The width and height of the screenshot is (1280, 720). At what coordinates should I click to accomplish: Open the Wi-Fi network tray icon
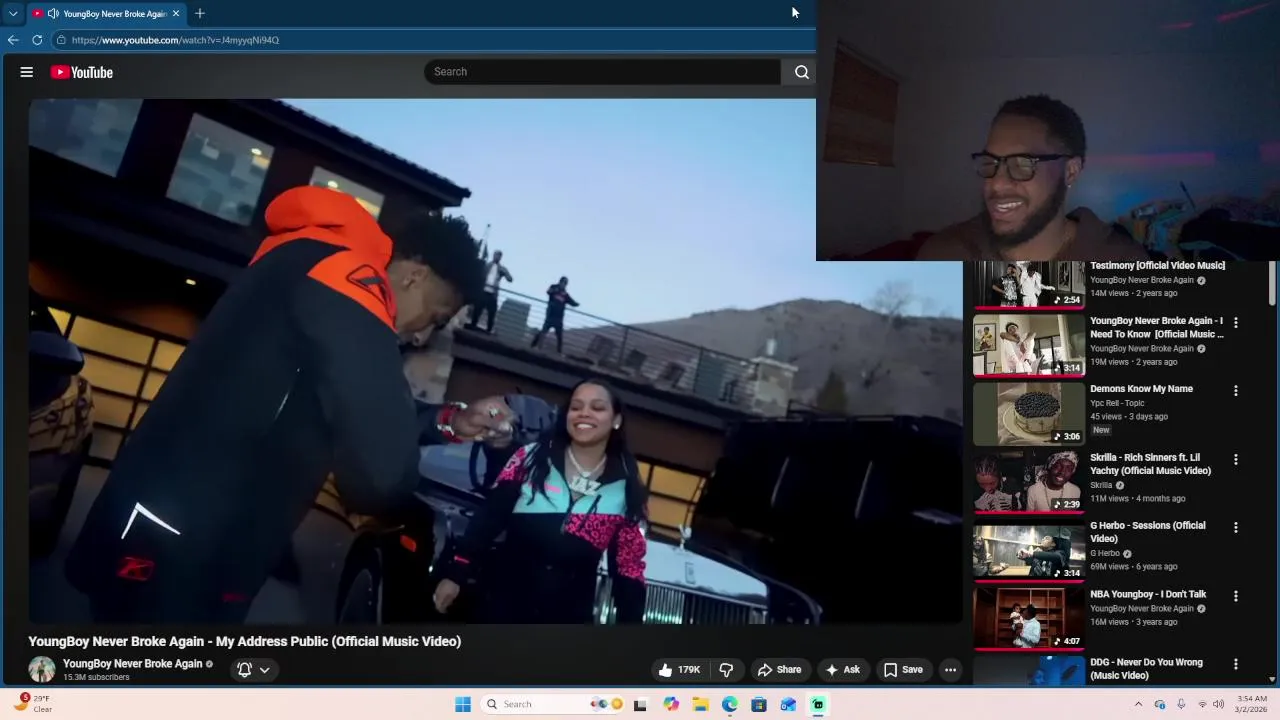click(x=1202, y=704)
